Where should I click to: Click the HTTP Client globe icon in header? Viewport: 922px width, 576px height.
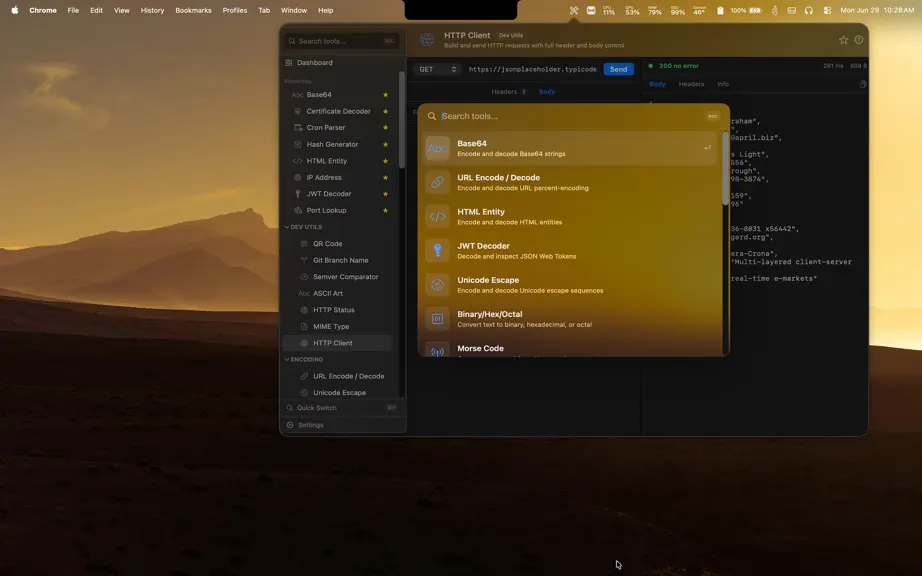pos(427,39)
